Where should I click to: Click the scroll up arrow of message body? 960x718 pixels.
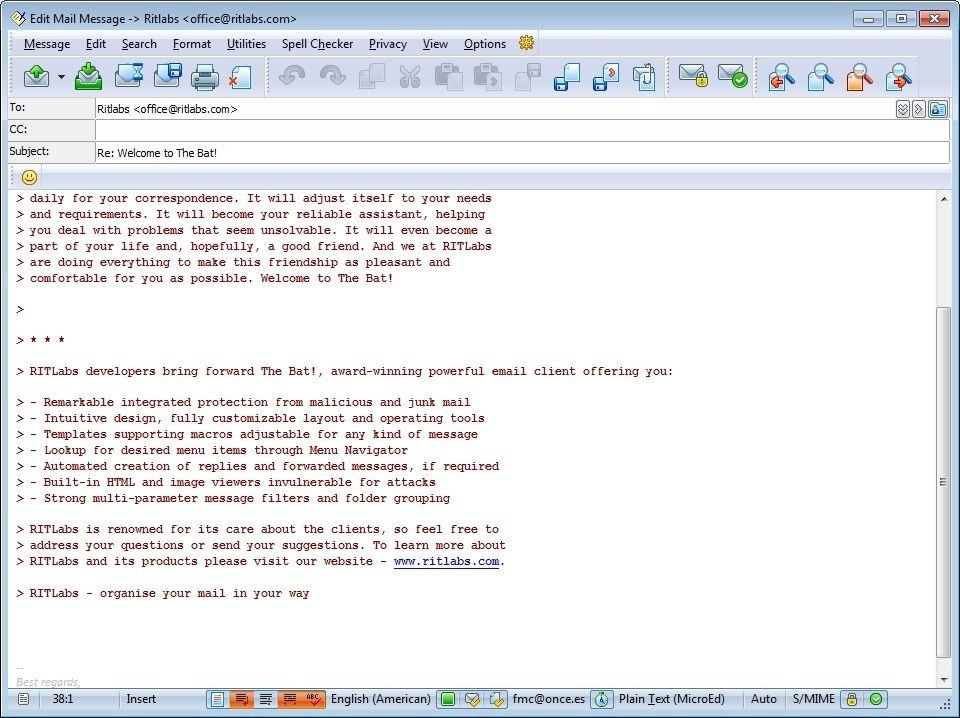[943, 199]
